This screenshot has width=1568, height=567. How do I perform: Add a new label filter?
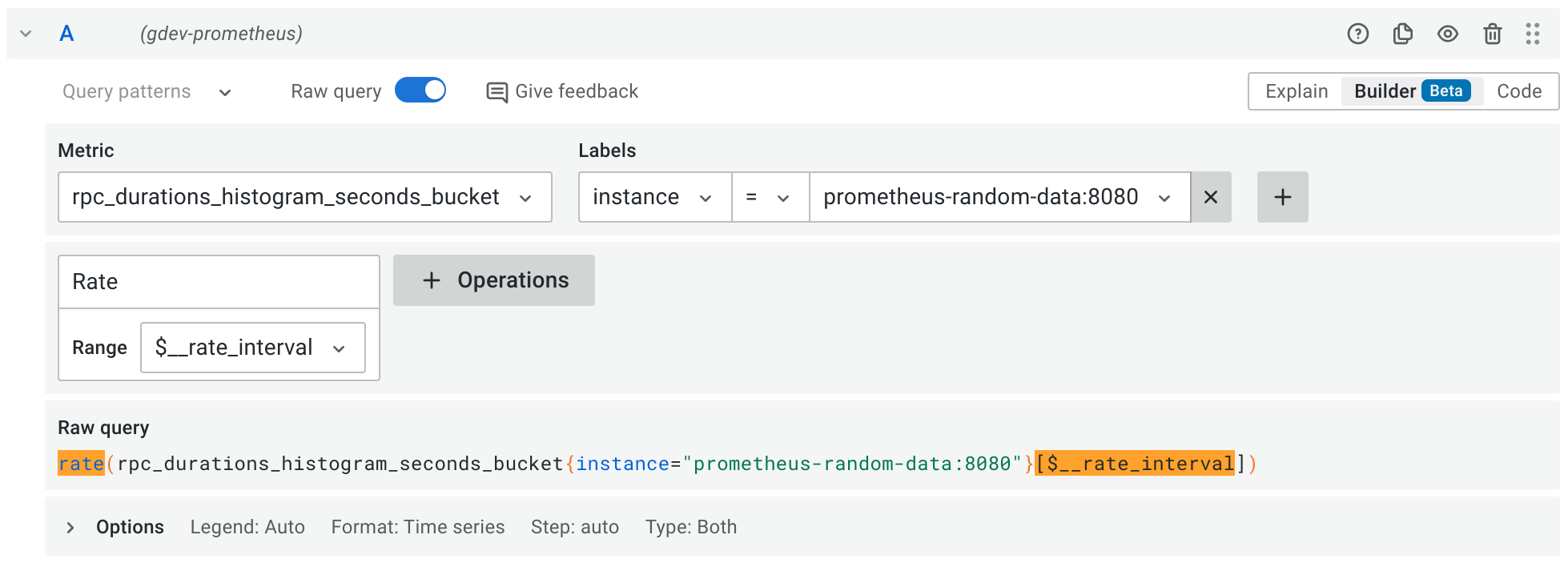[x=1282, y=197]
